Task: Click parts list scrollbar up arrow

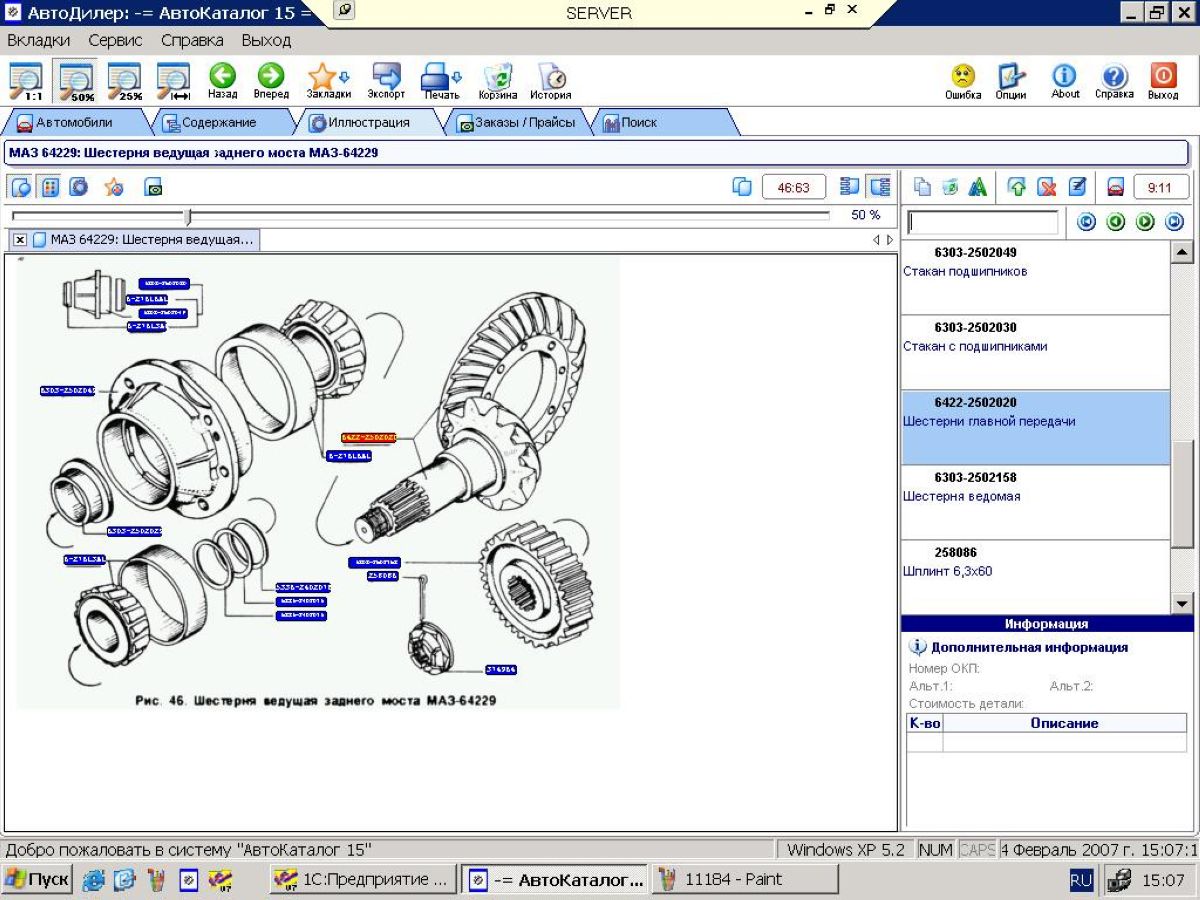Action: click(1182, 252)
